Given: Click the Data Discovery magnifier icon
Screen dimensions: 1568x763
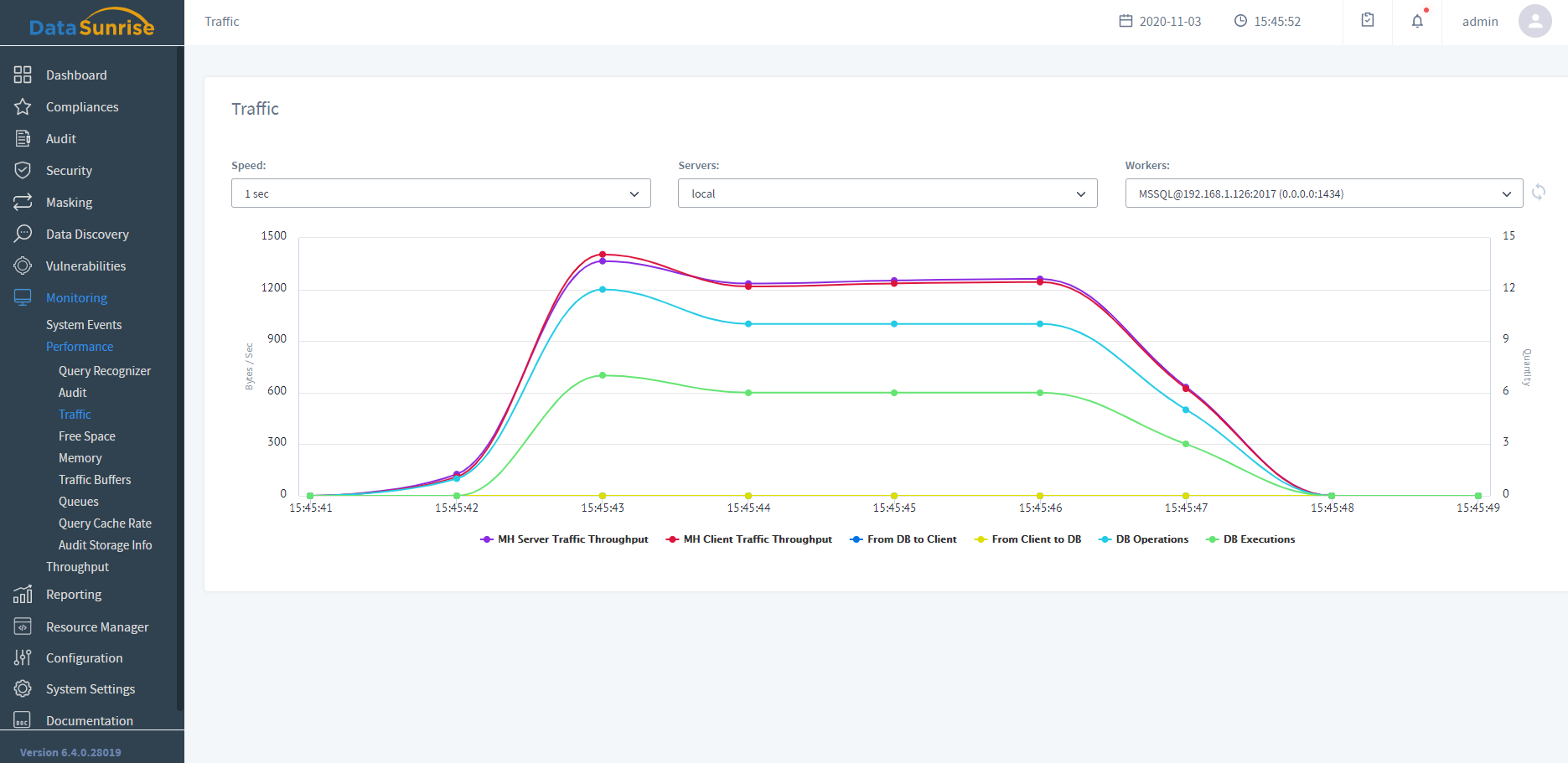Looking at the screenshot, I should click(23, 234).
